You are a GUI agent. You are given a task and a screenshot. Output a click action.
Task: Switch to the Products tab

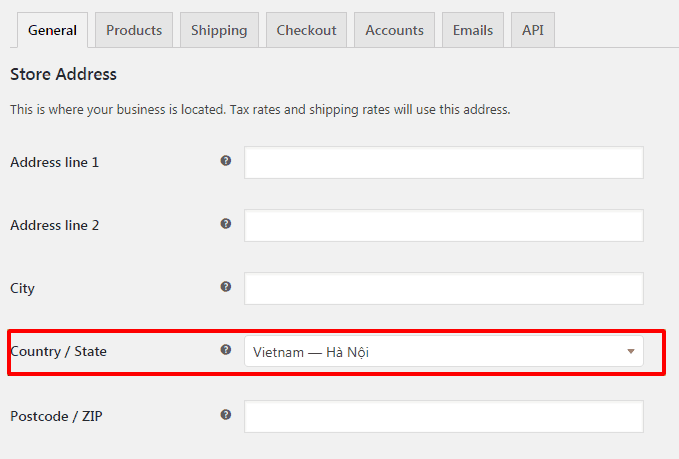pos(134,30)
